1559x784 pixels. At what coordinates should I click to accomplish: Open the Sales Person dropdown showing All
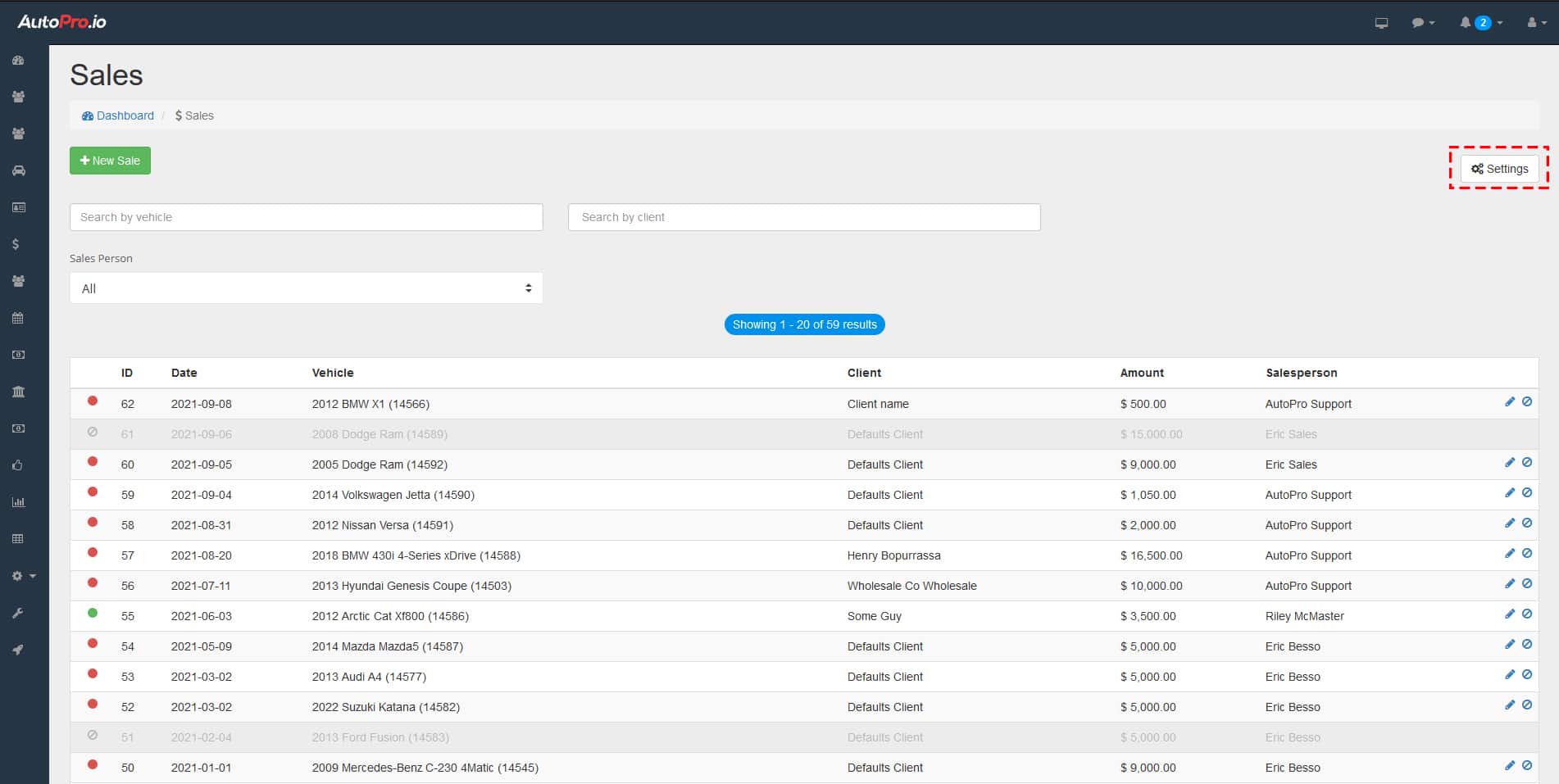click(x=307, y=288)
